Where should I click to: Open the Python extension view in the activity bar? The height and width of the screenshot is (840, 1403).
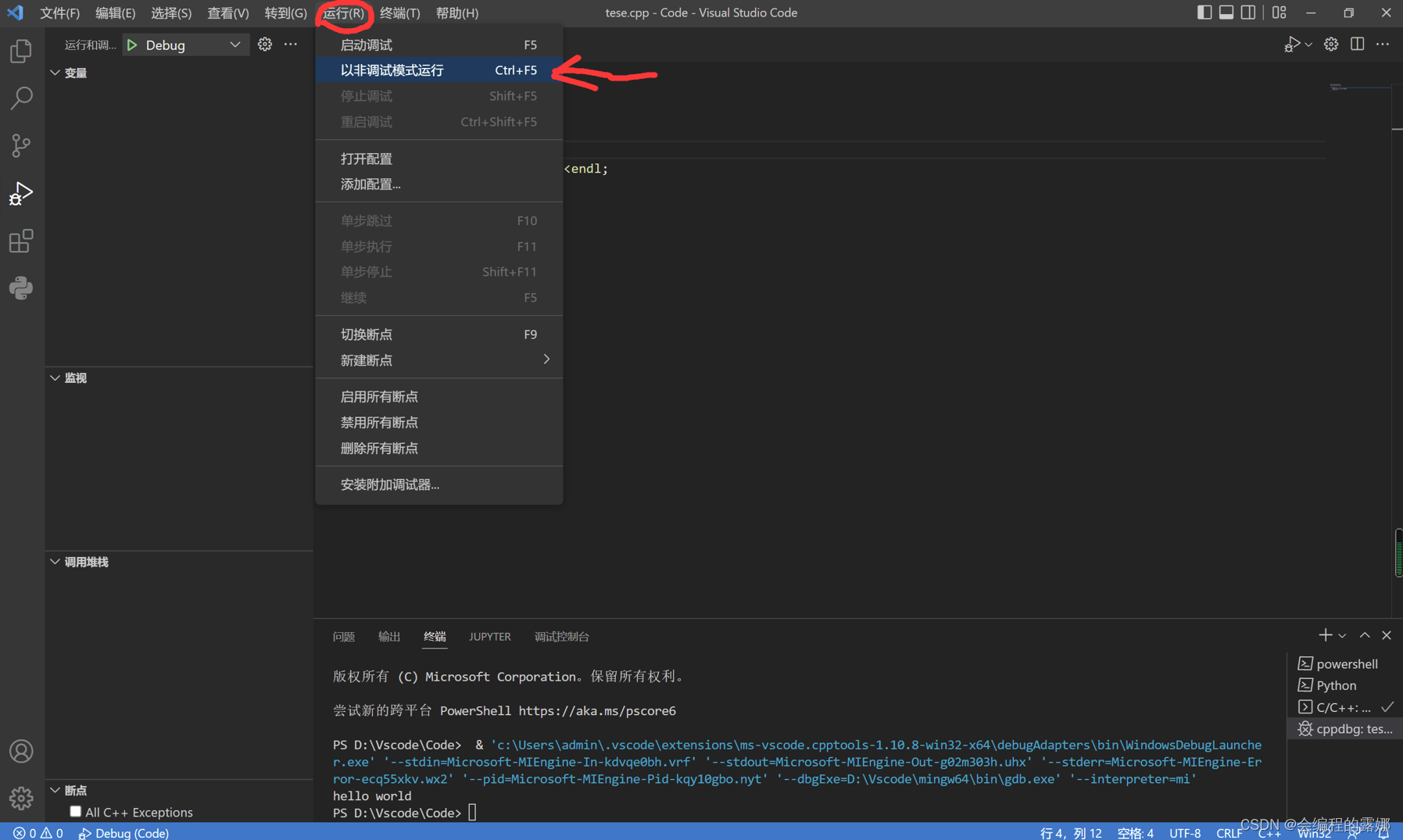21,288
